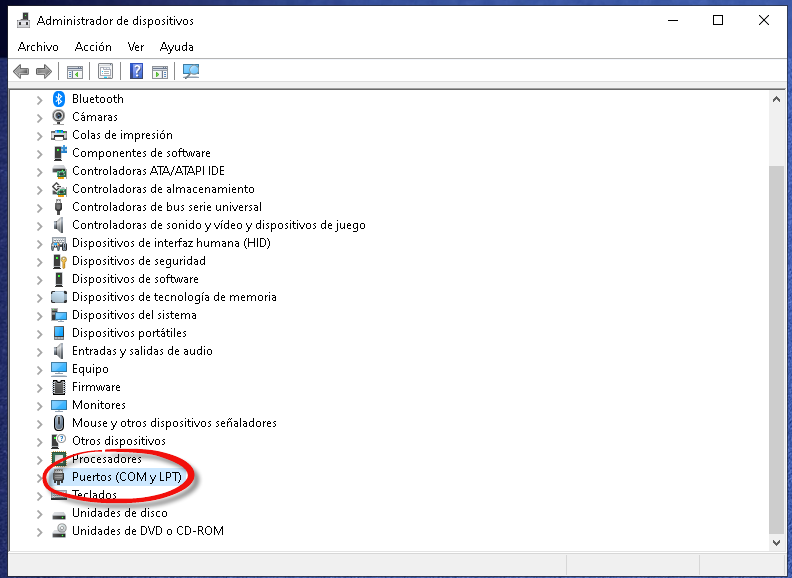Click the Dispositivos de seguridad key icon

(x=60, y=261)
